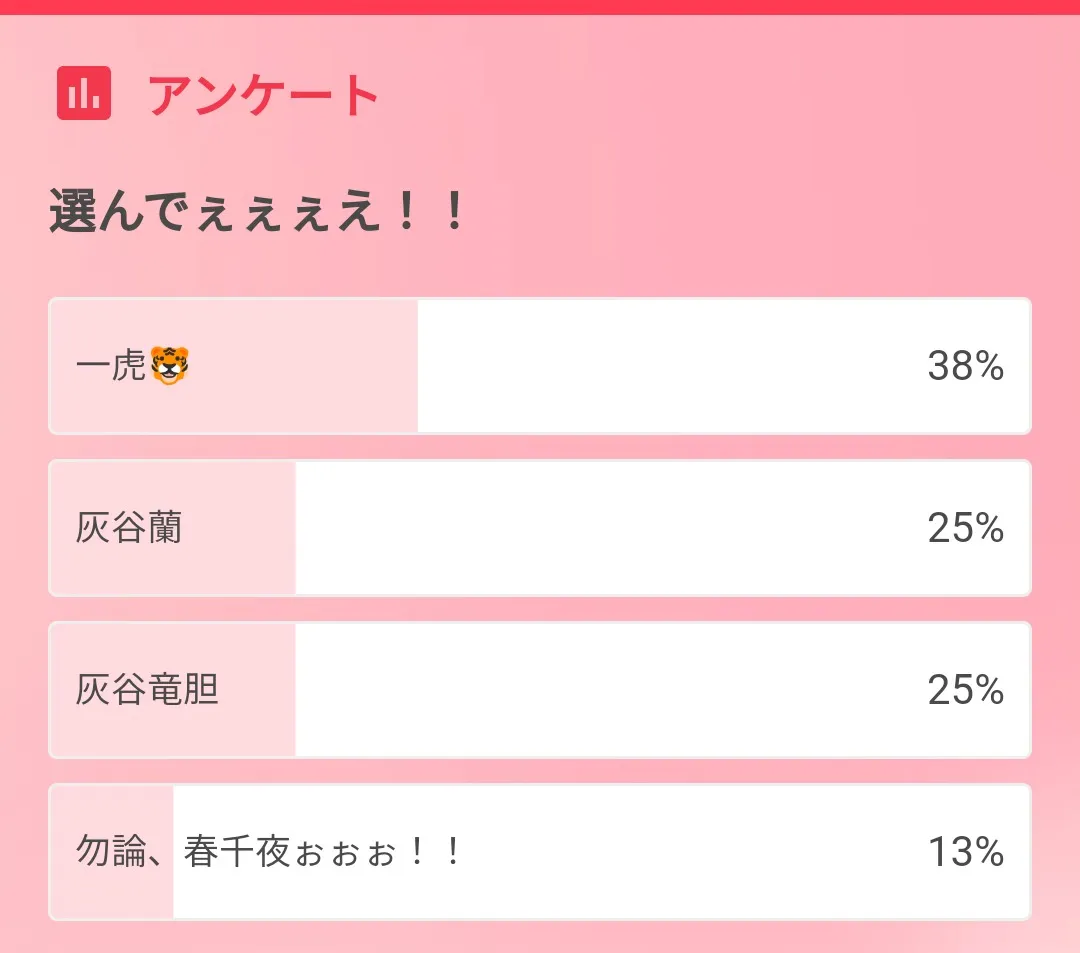
Task: Choose the 灰谷竜胆 poll option label
Action: point(147,690)
